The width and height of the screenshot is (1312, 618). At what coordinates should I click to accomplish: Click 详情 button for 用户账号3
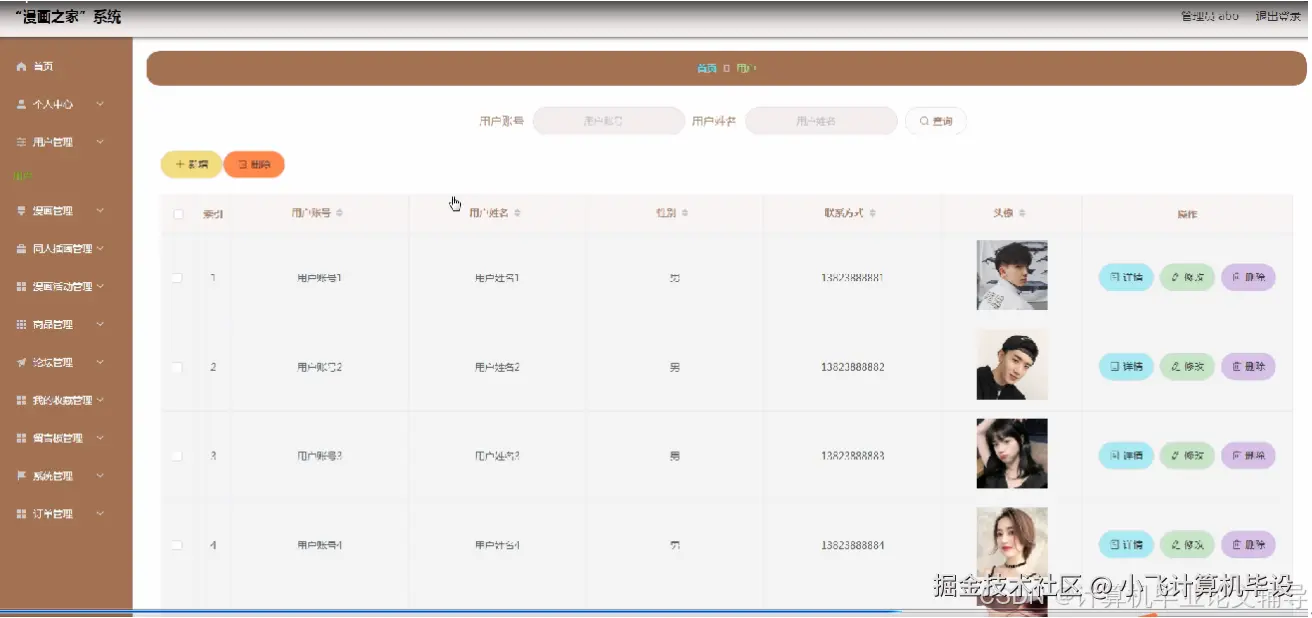pyautogui.click(x=1126, y=456)
